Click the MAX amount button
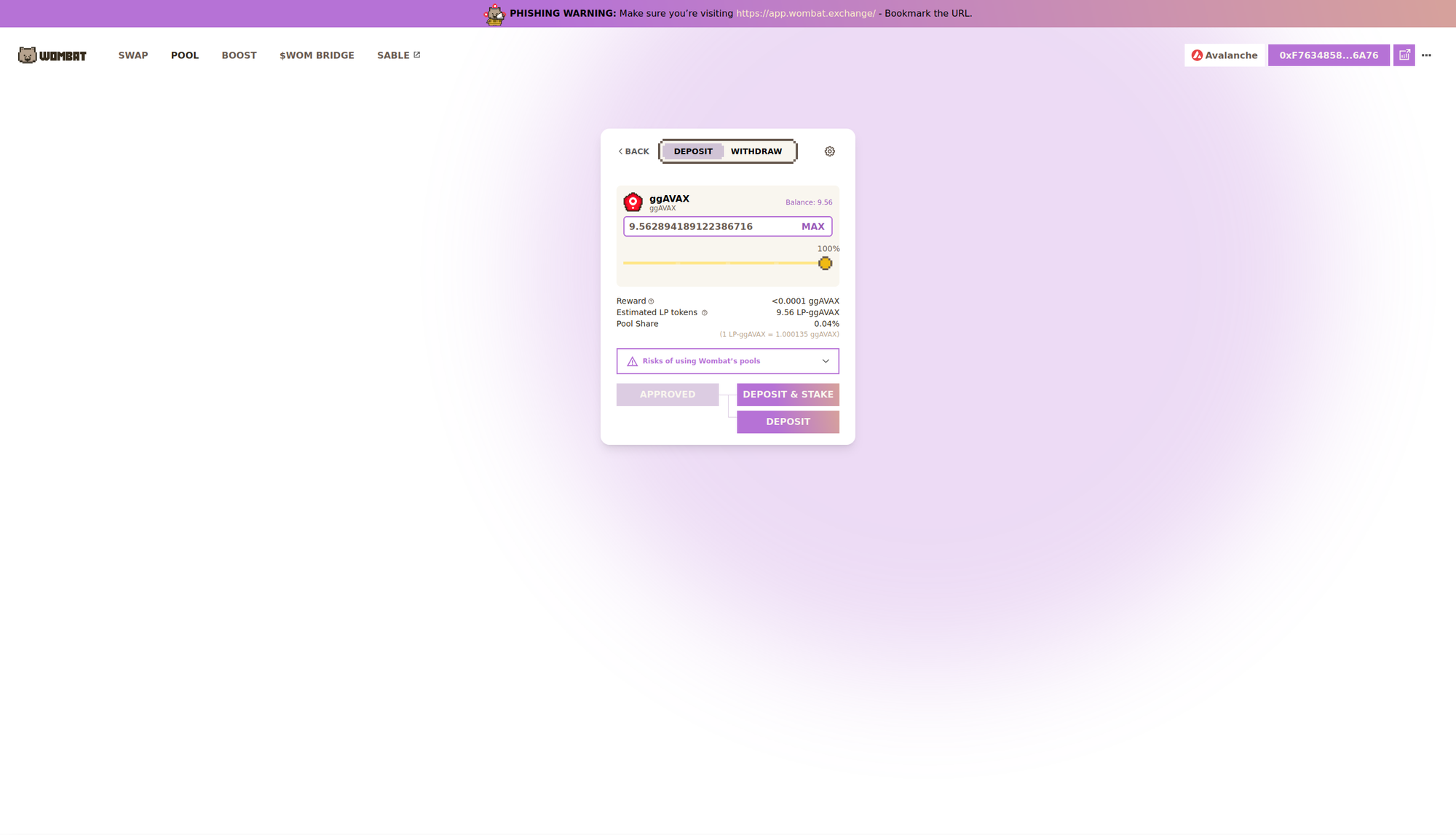 (812, 226)
